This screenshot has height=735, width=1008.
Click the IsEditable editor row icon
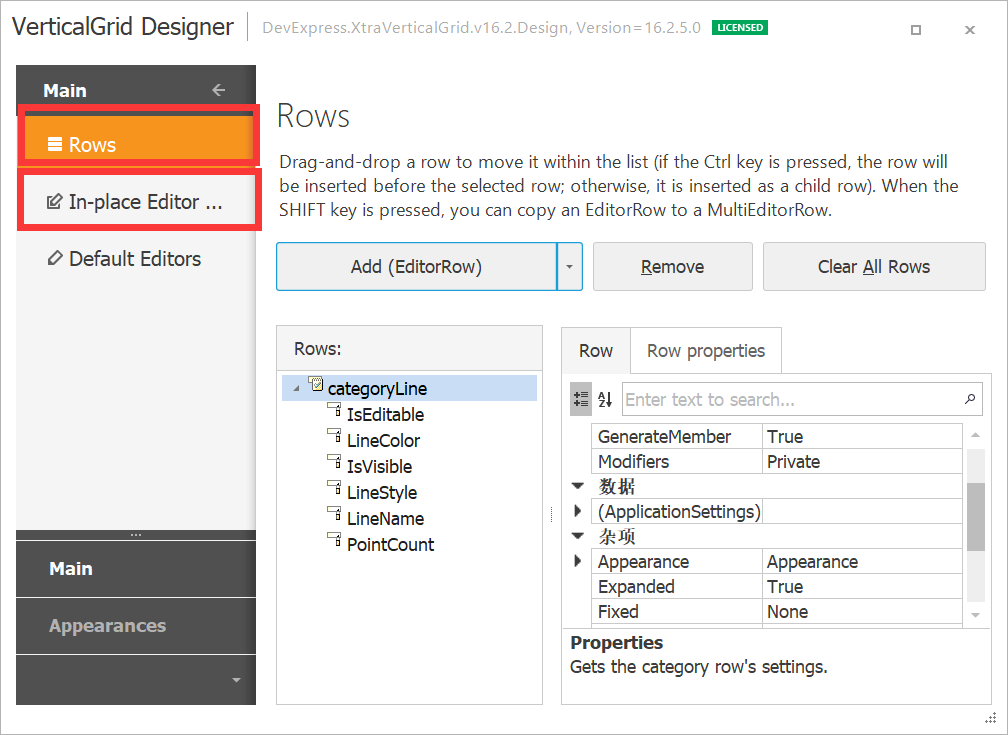[334, 410]
